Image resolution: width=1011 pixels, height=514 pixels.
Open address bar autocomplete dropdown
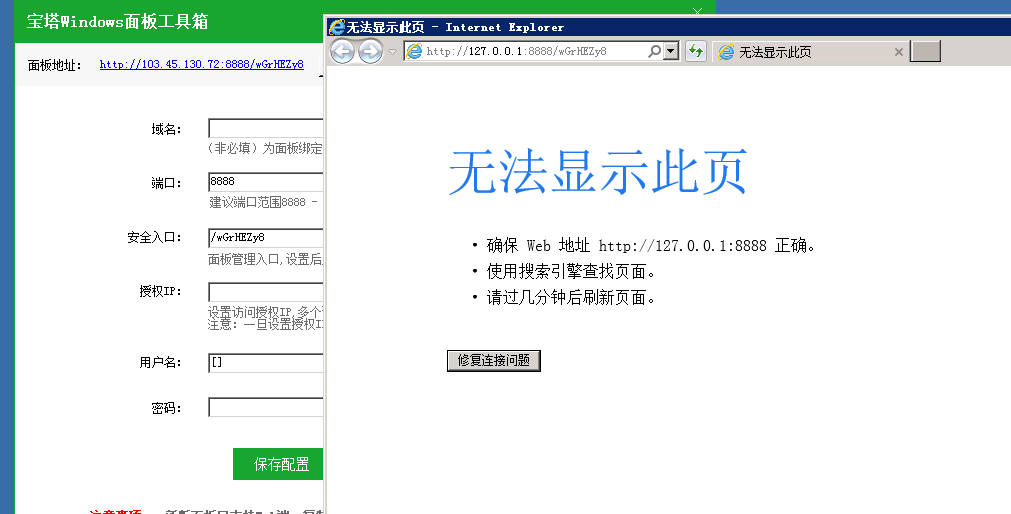[x=671, y=51]
